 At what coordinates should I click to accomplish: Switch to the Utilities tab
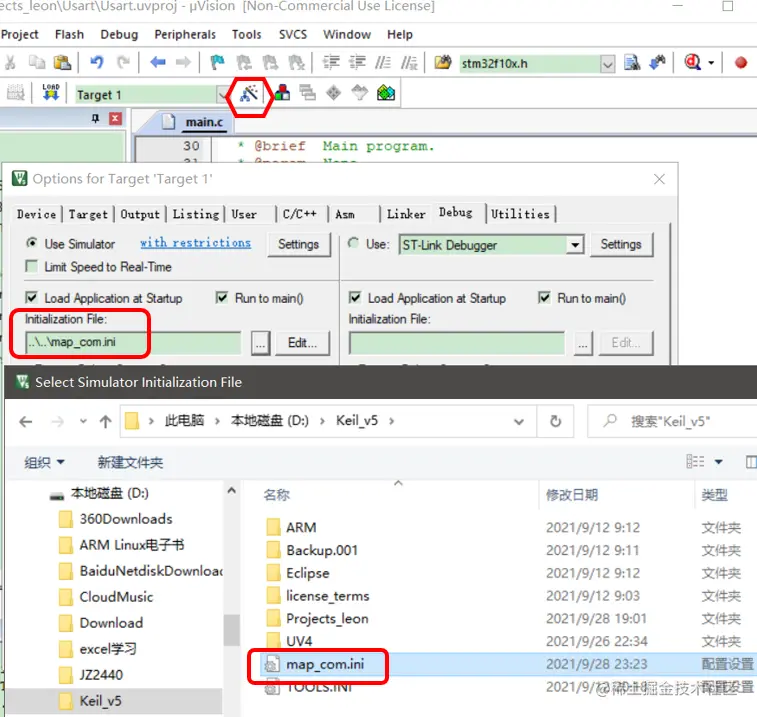[x=520, y=214]
